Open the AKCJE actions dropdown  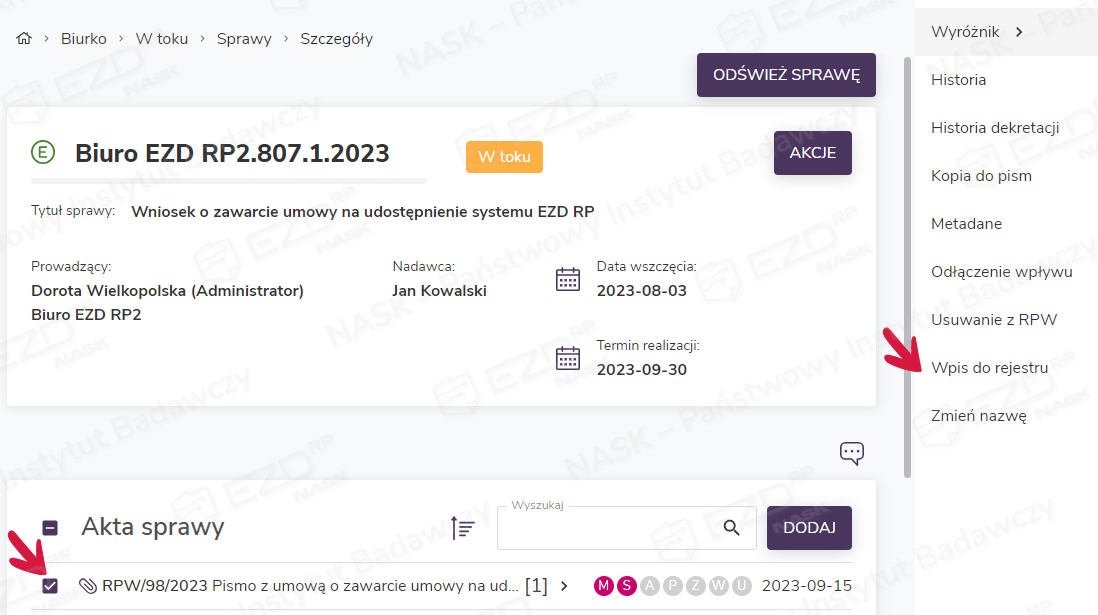coord(812,153)
